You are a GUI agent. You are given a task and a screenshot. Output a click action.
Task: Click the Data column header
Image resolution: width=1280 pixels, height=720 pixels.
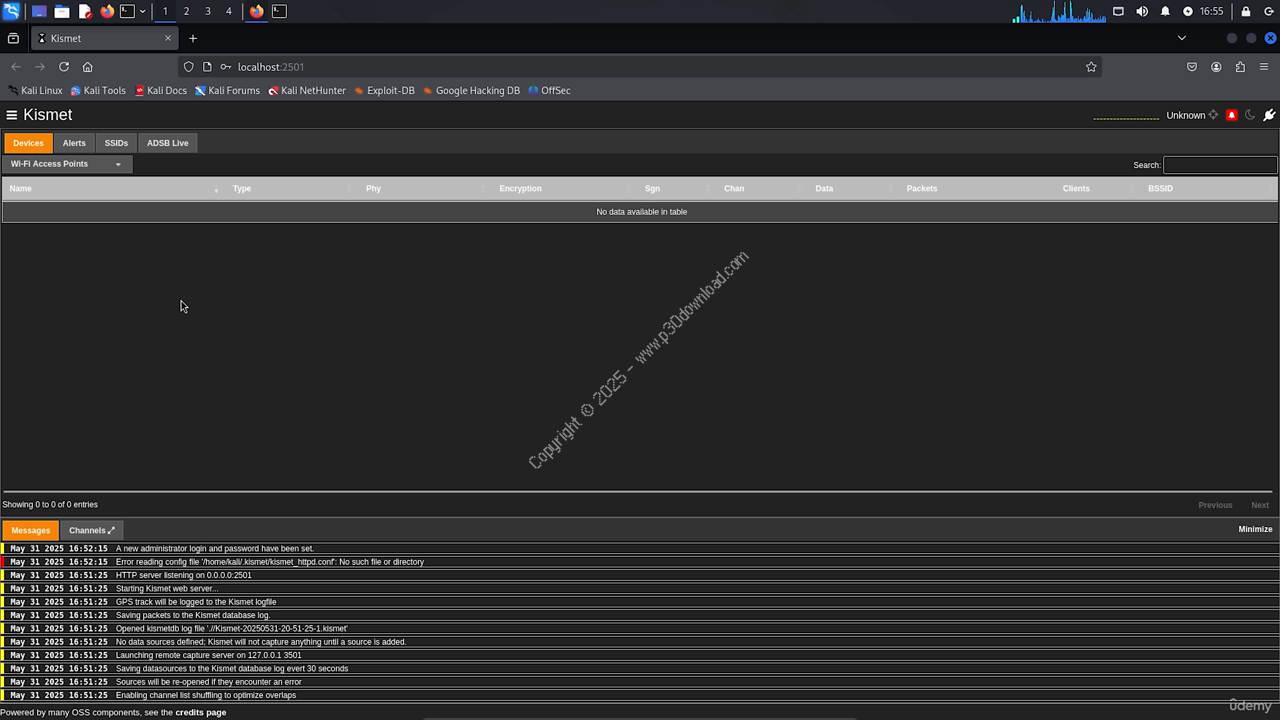854,188
